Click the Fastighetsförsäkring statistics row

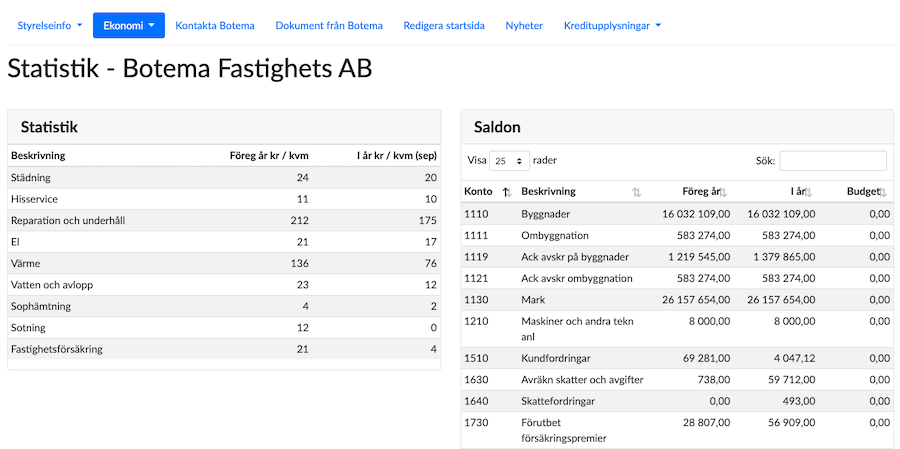[x=223, y=349]
